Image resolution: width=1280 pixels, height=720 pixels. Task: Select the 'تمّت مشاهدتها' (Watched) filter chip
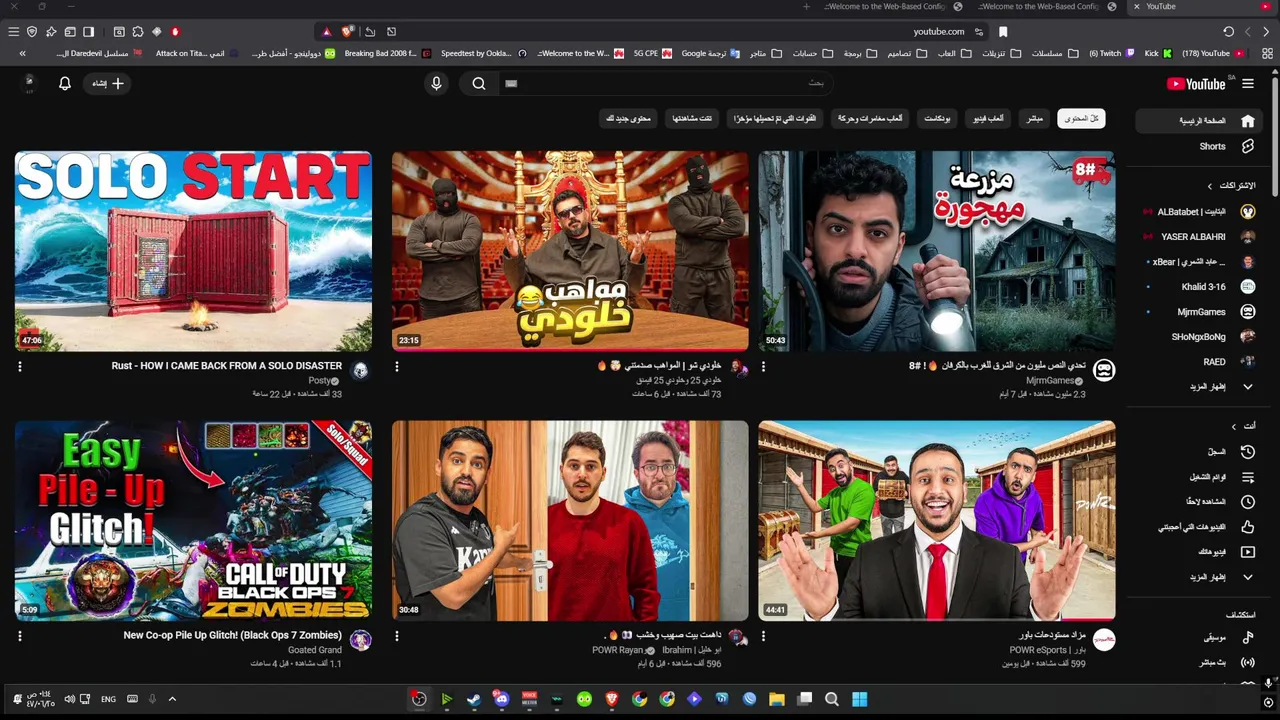pos(692,119)
